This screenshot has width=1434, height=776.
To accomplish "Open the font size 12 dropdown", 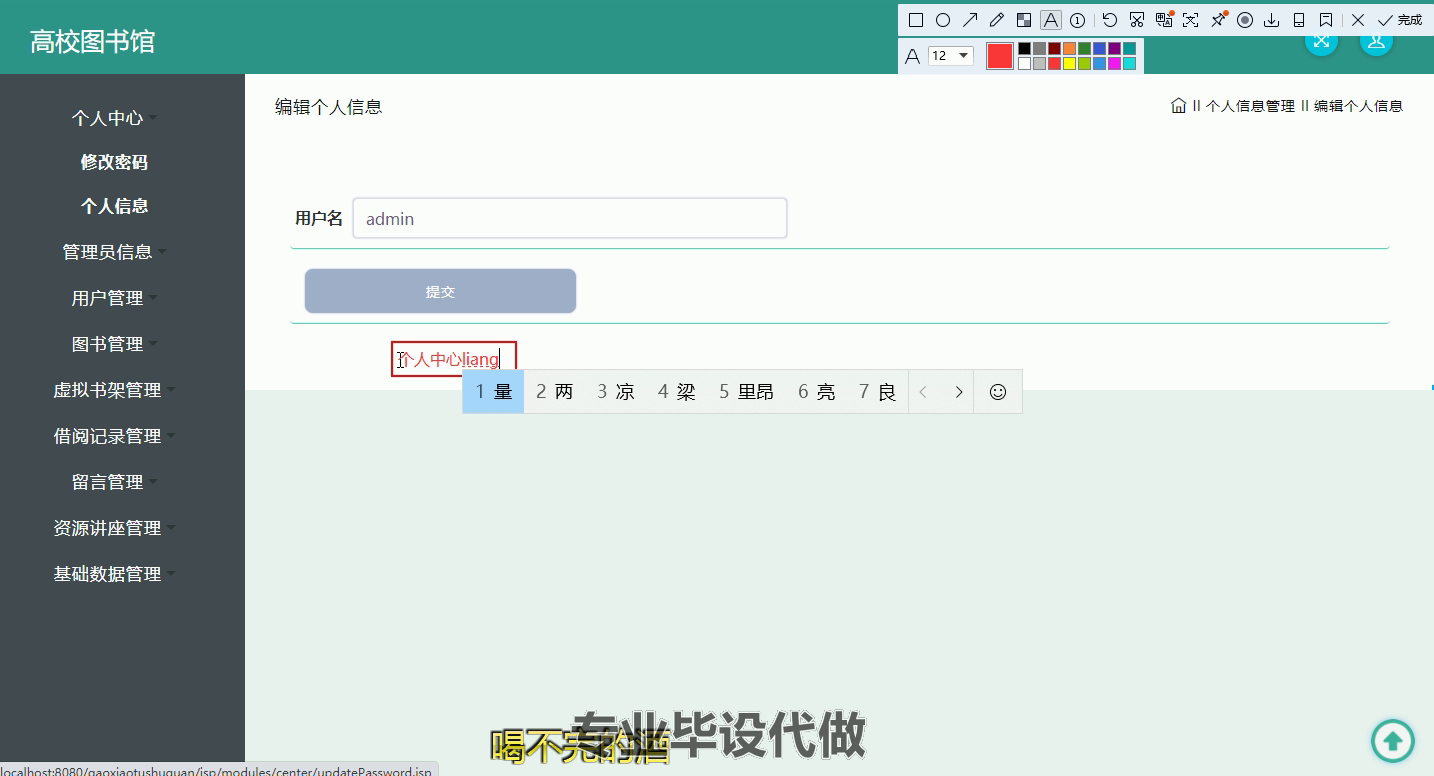I will pos(951,56).
